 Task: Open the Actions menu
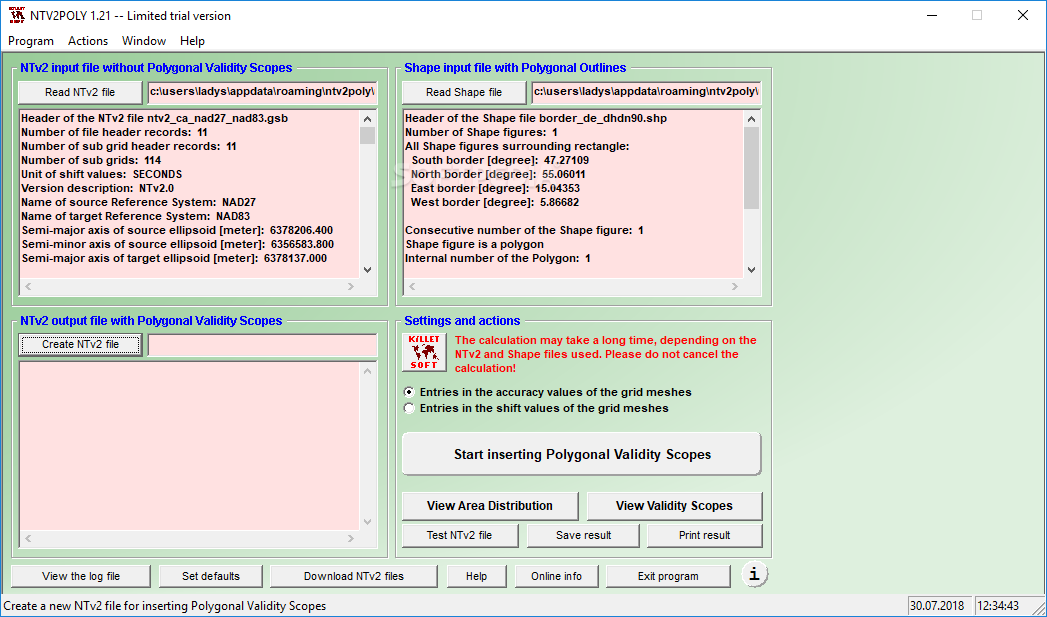[87, 41]
